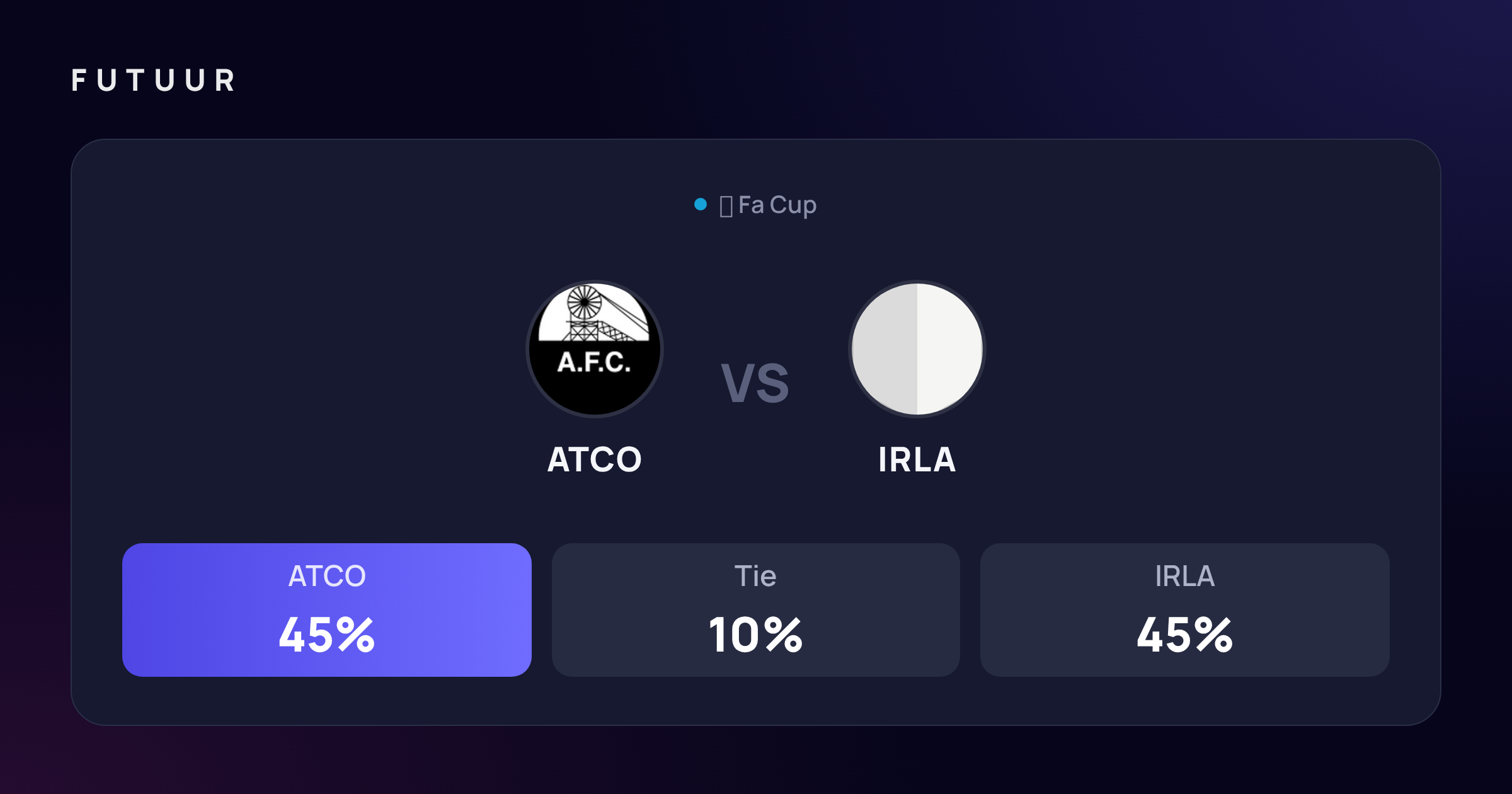Click the ATCO A.F.C. team crest
1512x794 pixels.
pyautogui.click(x=595, y=349)
